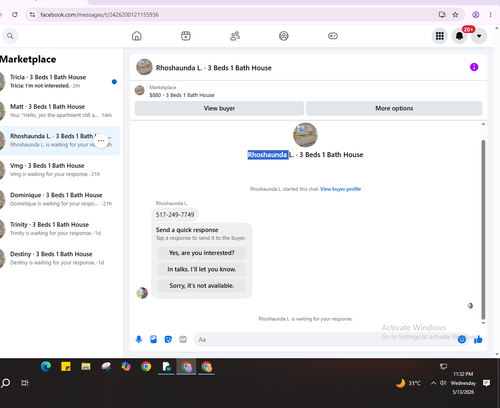Click the unread blue dot on Tricia chat
The height and width of the screenshot is (408, 500).
[x=114, y=81]
